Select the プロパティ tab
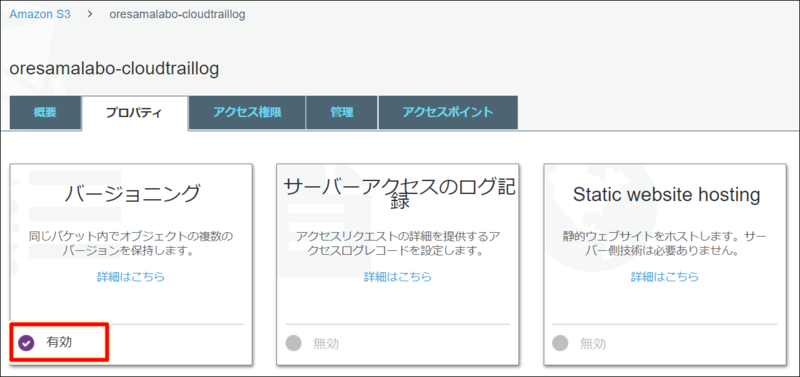Screen dimensions: 800x377 tap(134, 112)
